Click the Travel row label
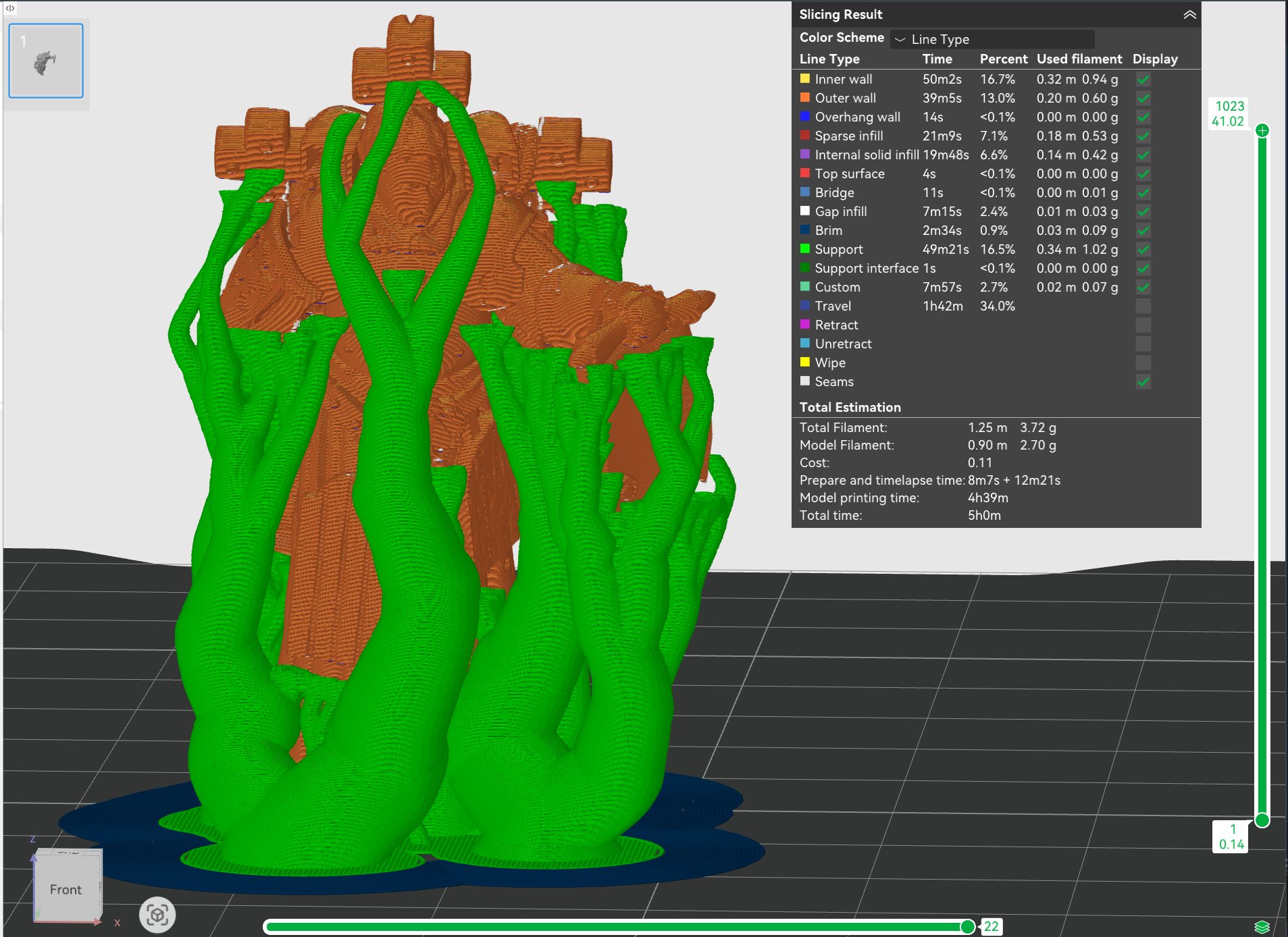The height and width of the screenshot is (937, 1288). (833, 306)
